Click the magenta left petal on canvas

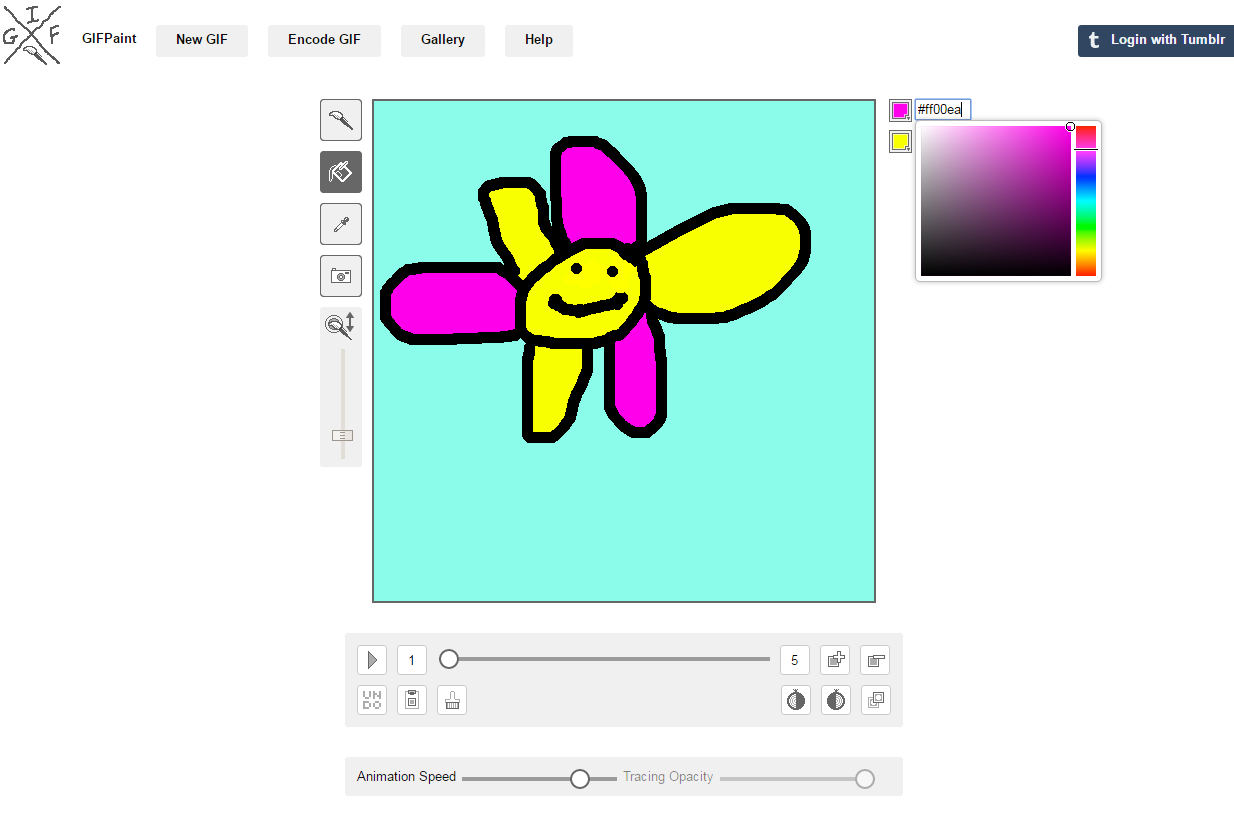452,304
